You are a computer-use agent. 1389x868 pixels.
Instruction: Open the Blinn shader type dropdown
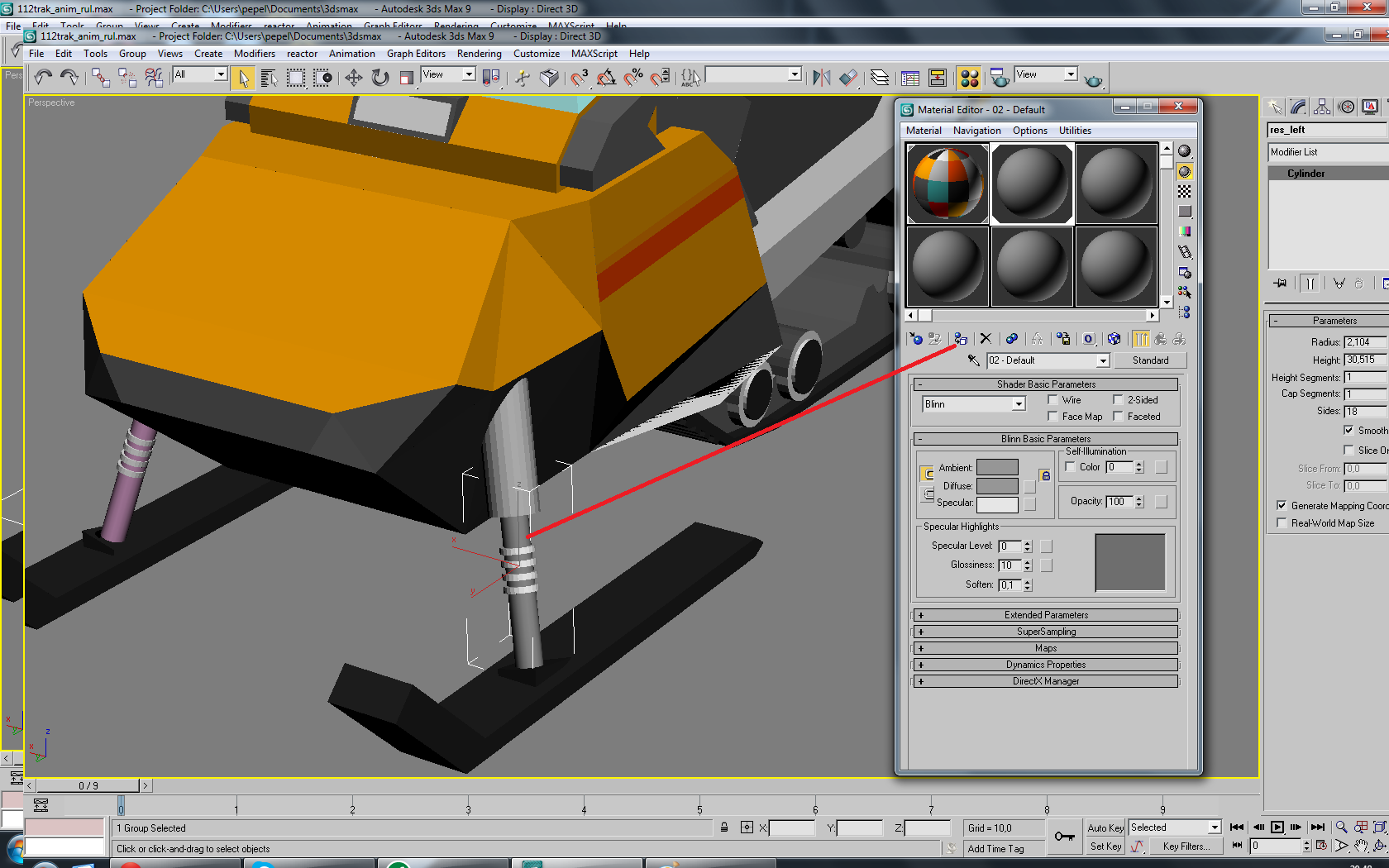click(1019, 404)
